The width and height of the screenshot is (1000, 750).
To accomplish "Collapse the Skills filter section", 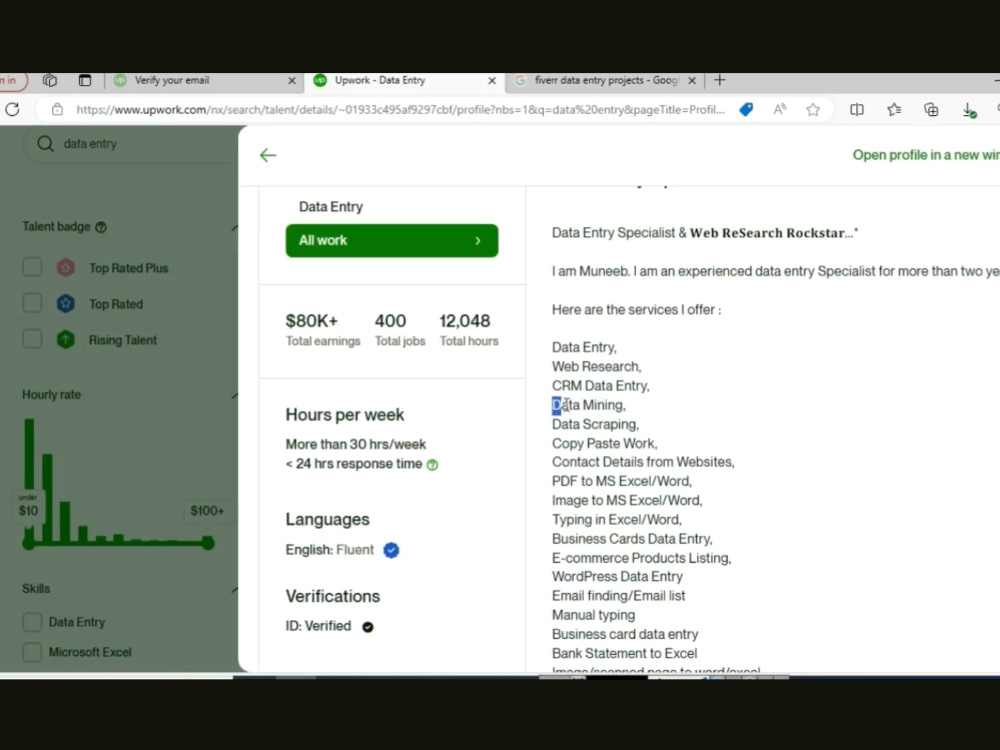I will click(234, 589).
